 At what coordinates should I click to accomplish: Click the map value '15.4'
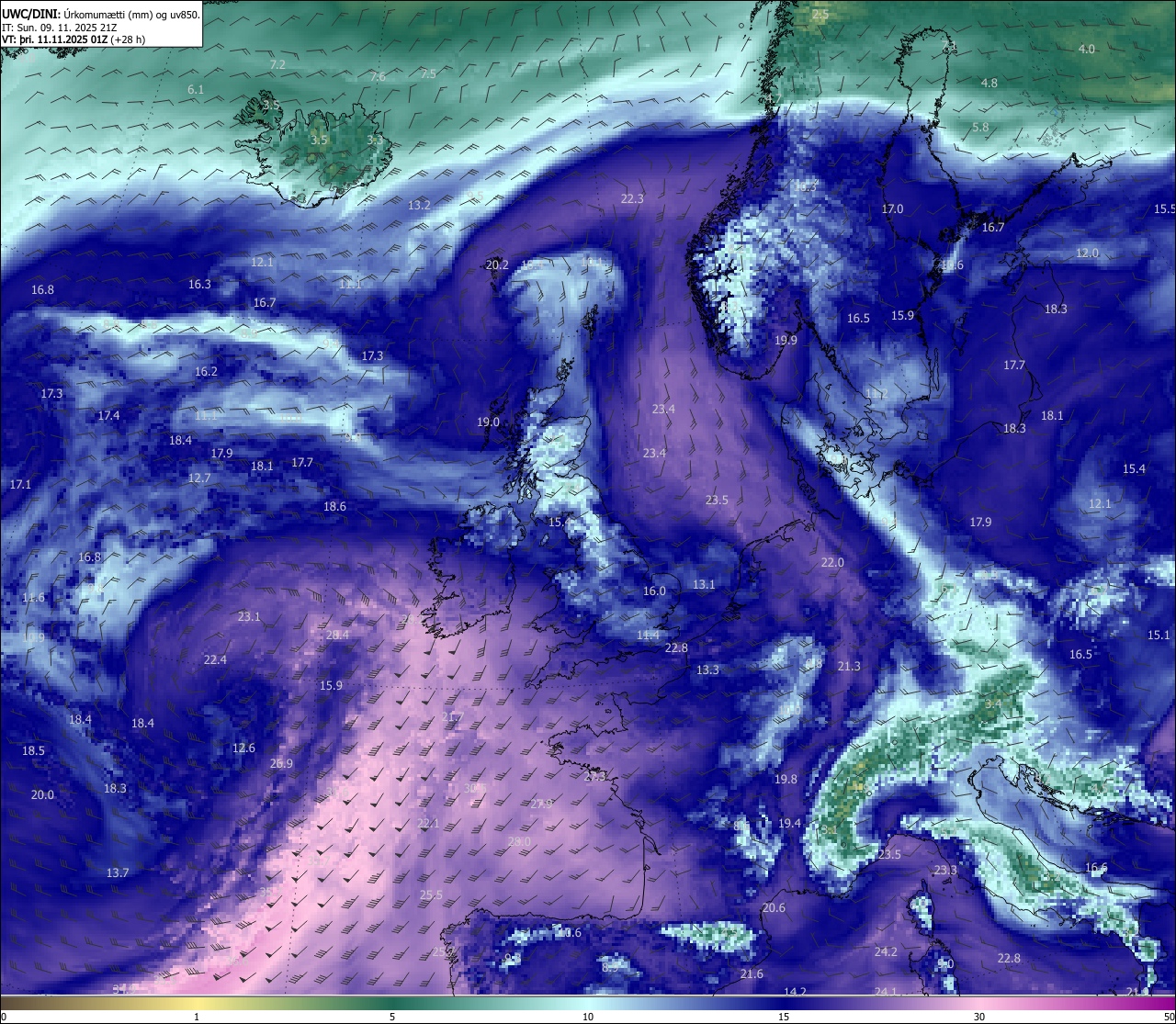(x=1134, y=469)
